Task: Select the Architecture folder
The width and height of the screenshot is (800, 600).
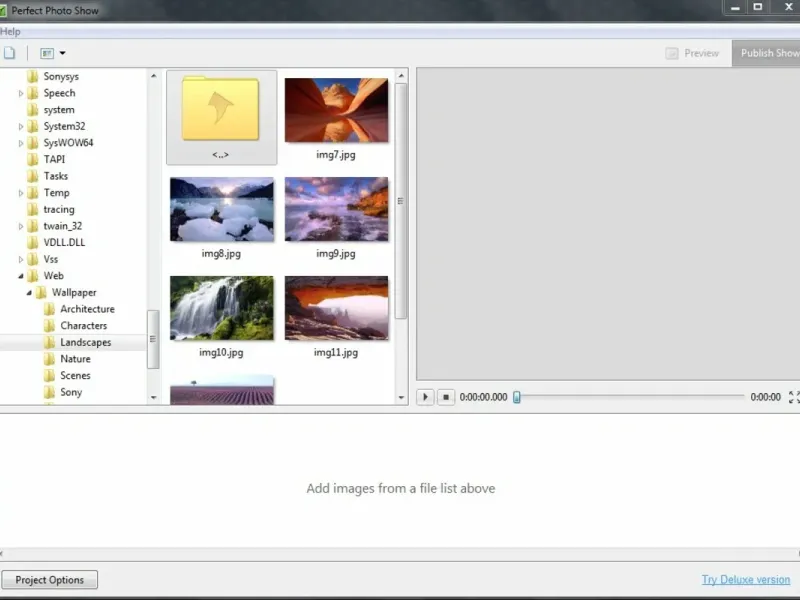Action: pos(87,309)
